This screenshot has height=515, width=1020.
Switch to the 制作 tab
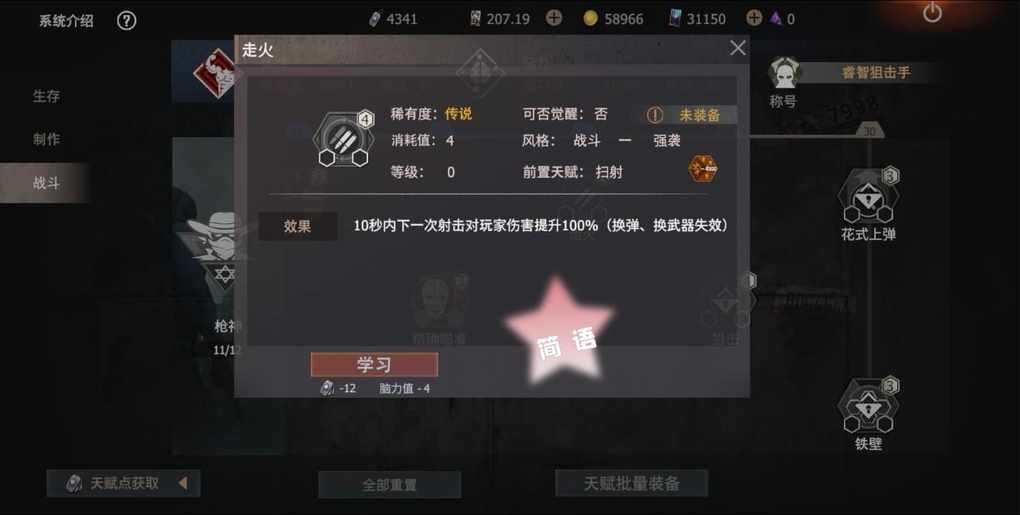point(46,139)
